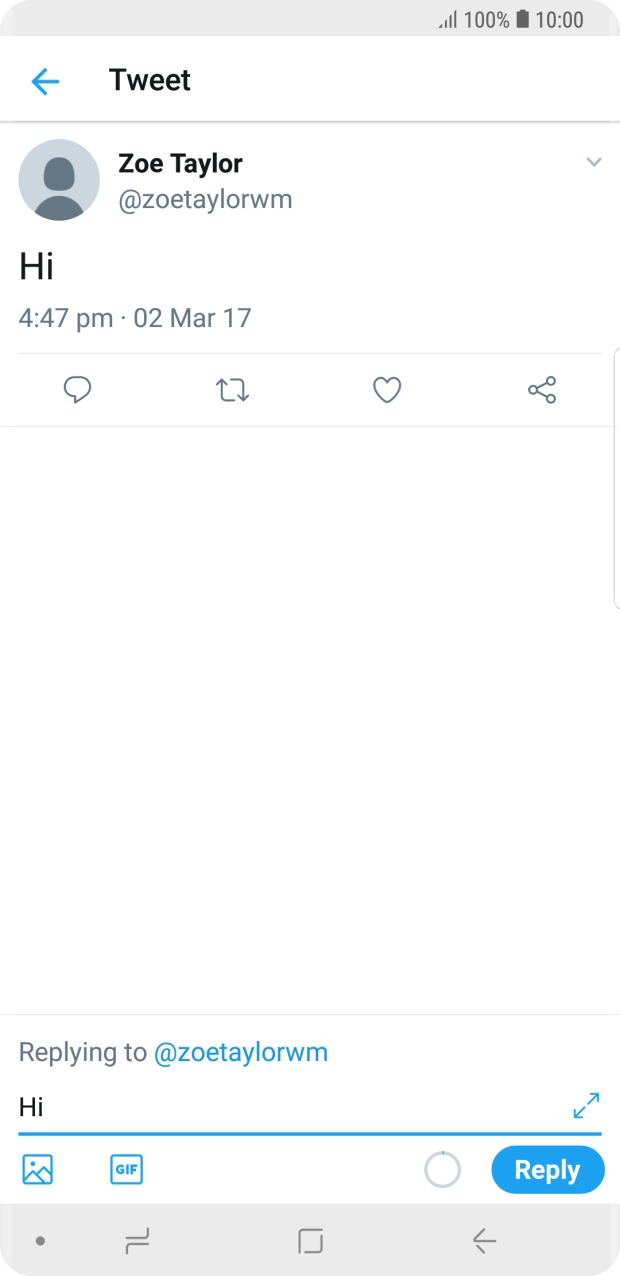Open the share options icon
This screenshot has height=1276, width=620.
pos(541,390)
